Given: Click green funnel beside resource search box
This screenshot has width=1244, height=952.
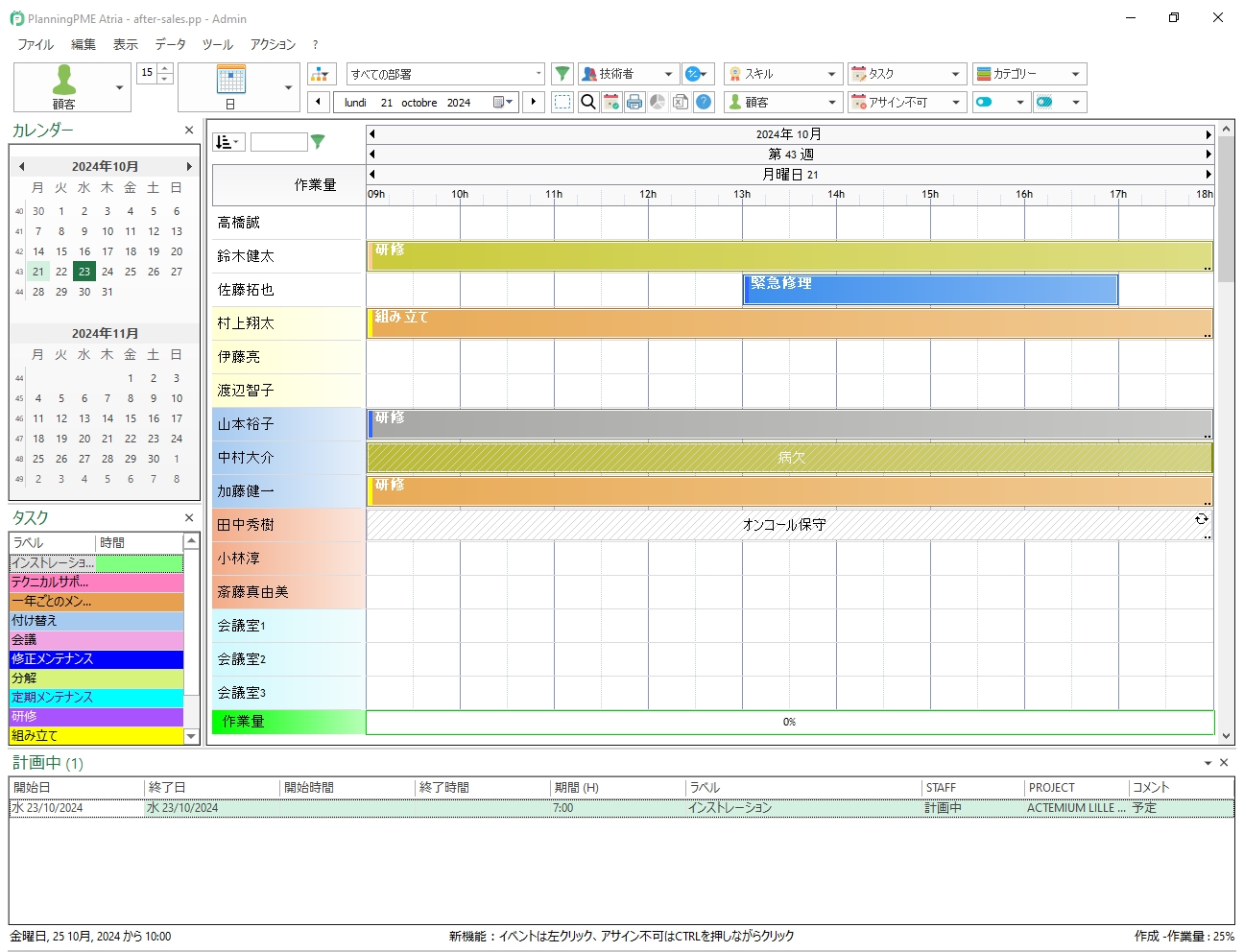Looking at the screenshot, I should point(318,142).
